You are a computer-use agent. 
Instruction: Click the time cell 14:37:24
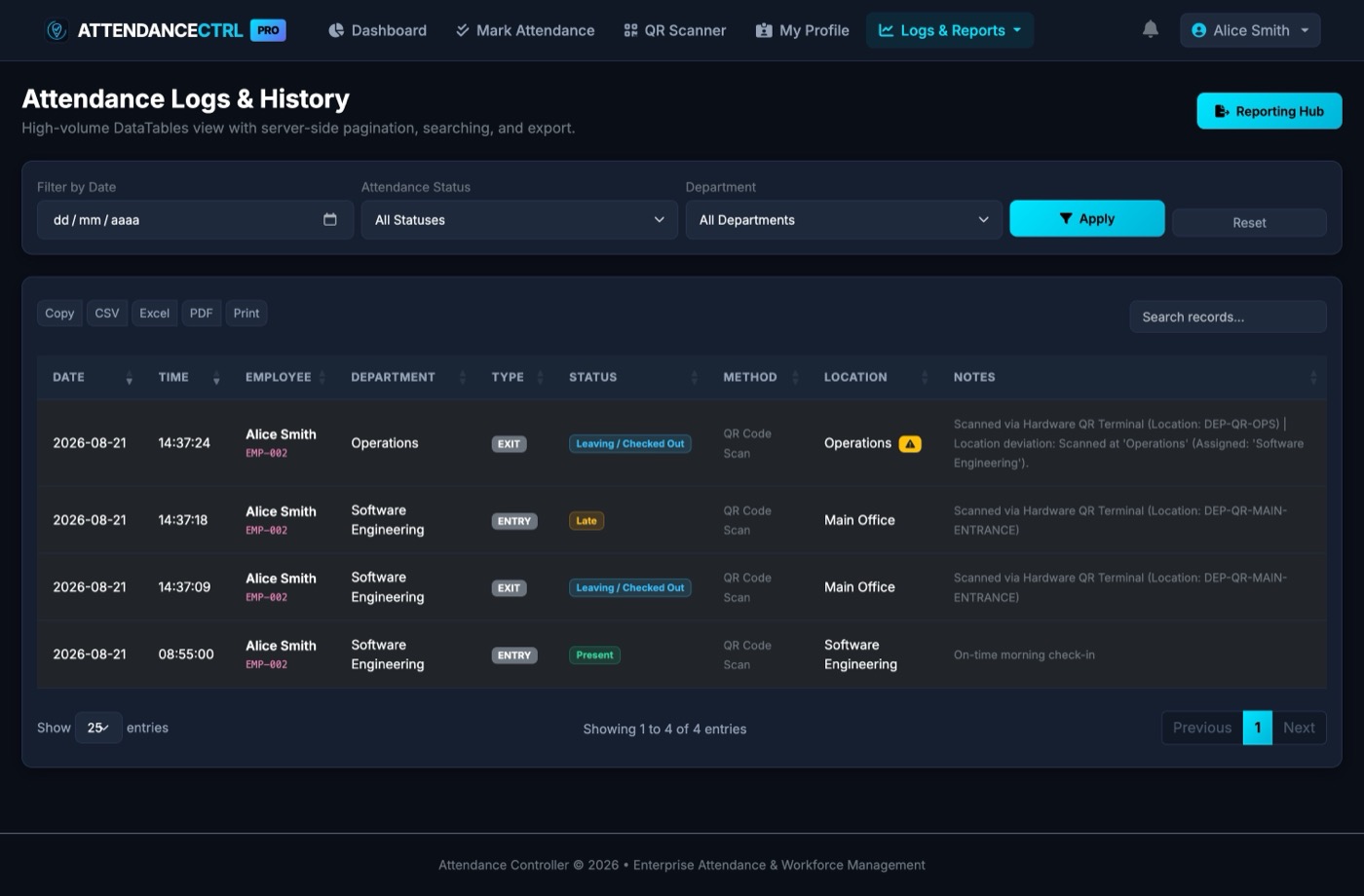click(184, 443)
